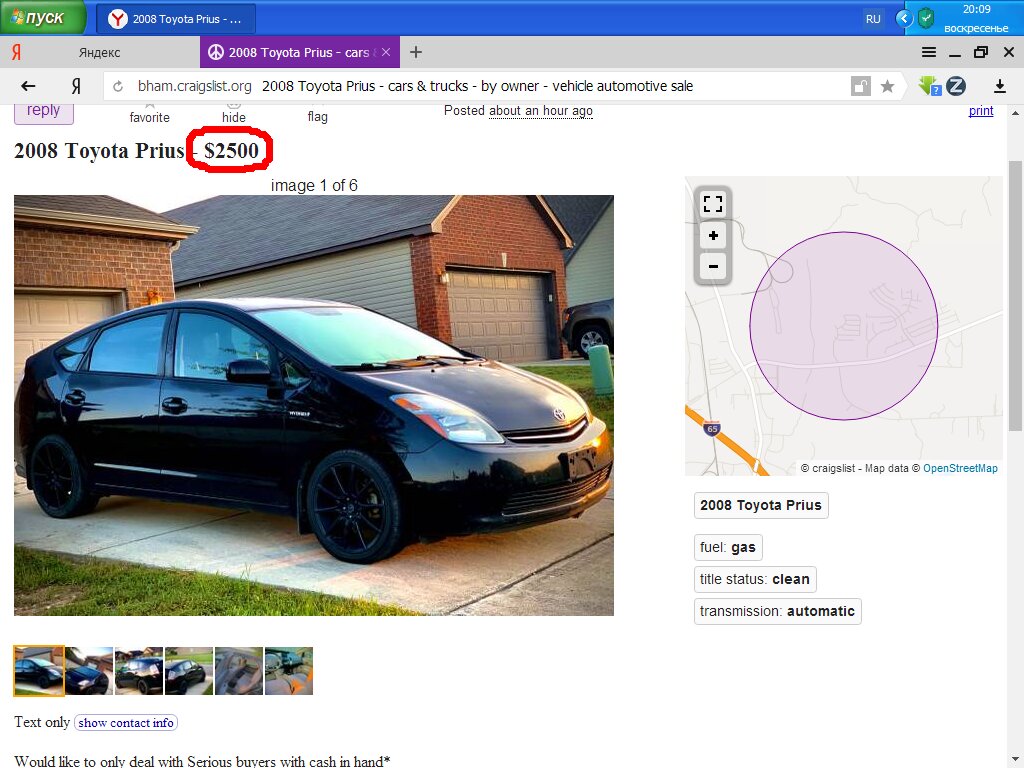Open Yandex home via the Я toolbar icon
This screenshot has height=768, width=1024.
(76, 86)
